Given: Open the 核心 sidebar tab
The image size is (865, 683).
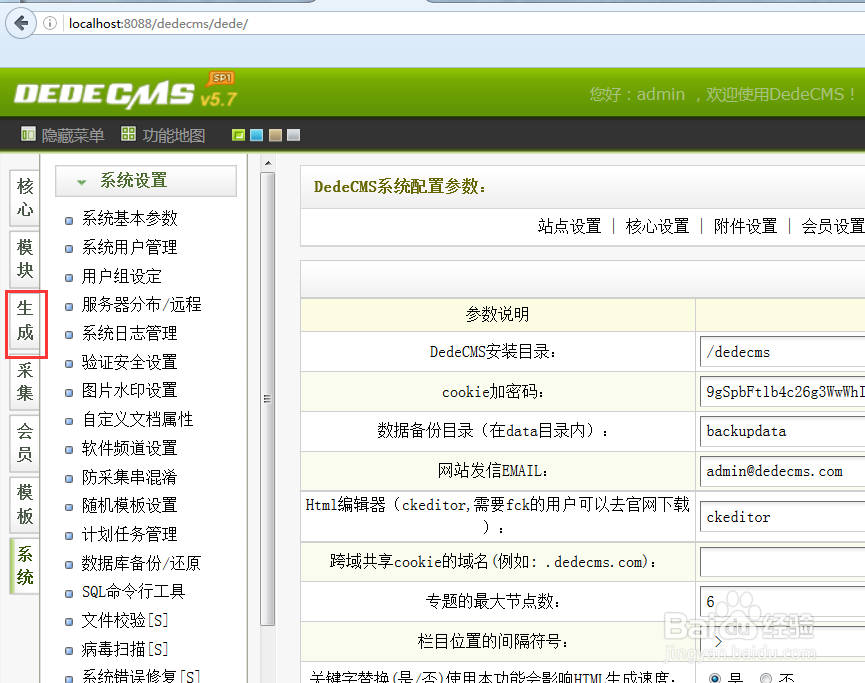Looking at the screenshot, I should [x=25, y=198].
